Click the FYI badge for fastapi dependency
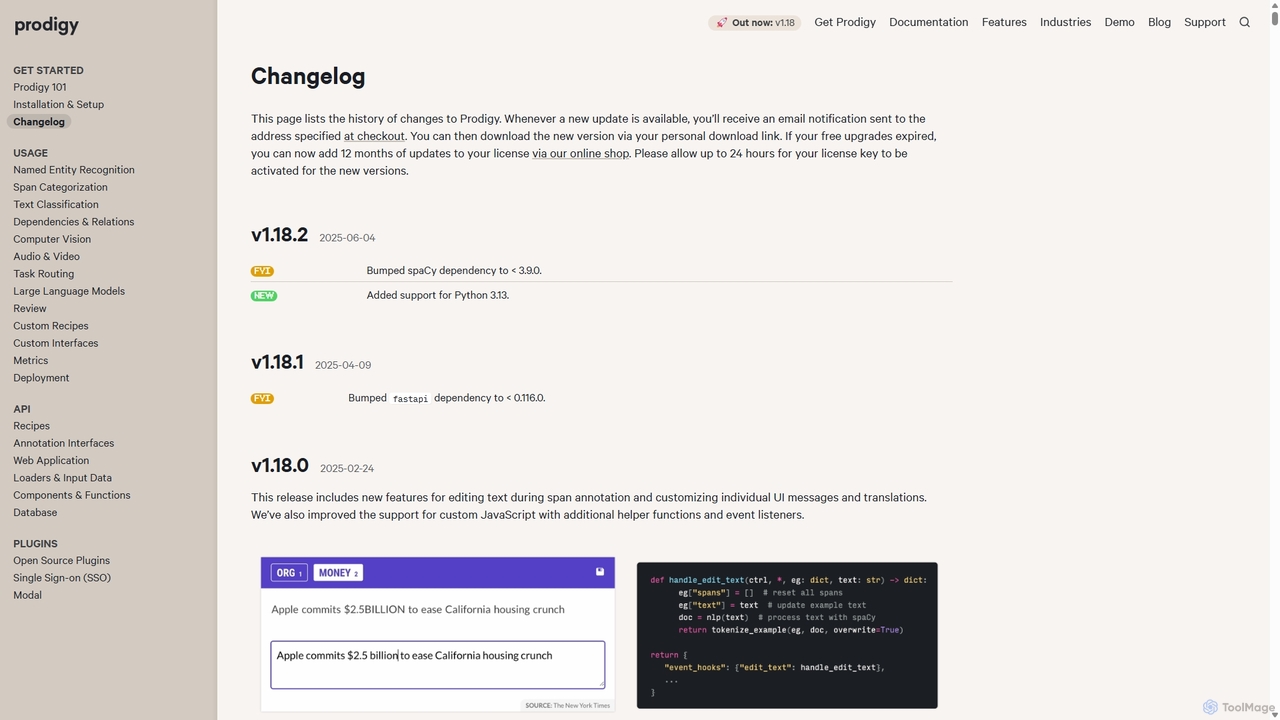This screenshot has height=720, width=1280. point(262,398)
